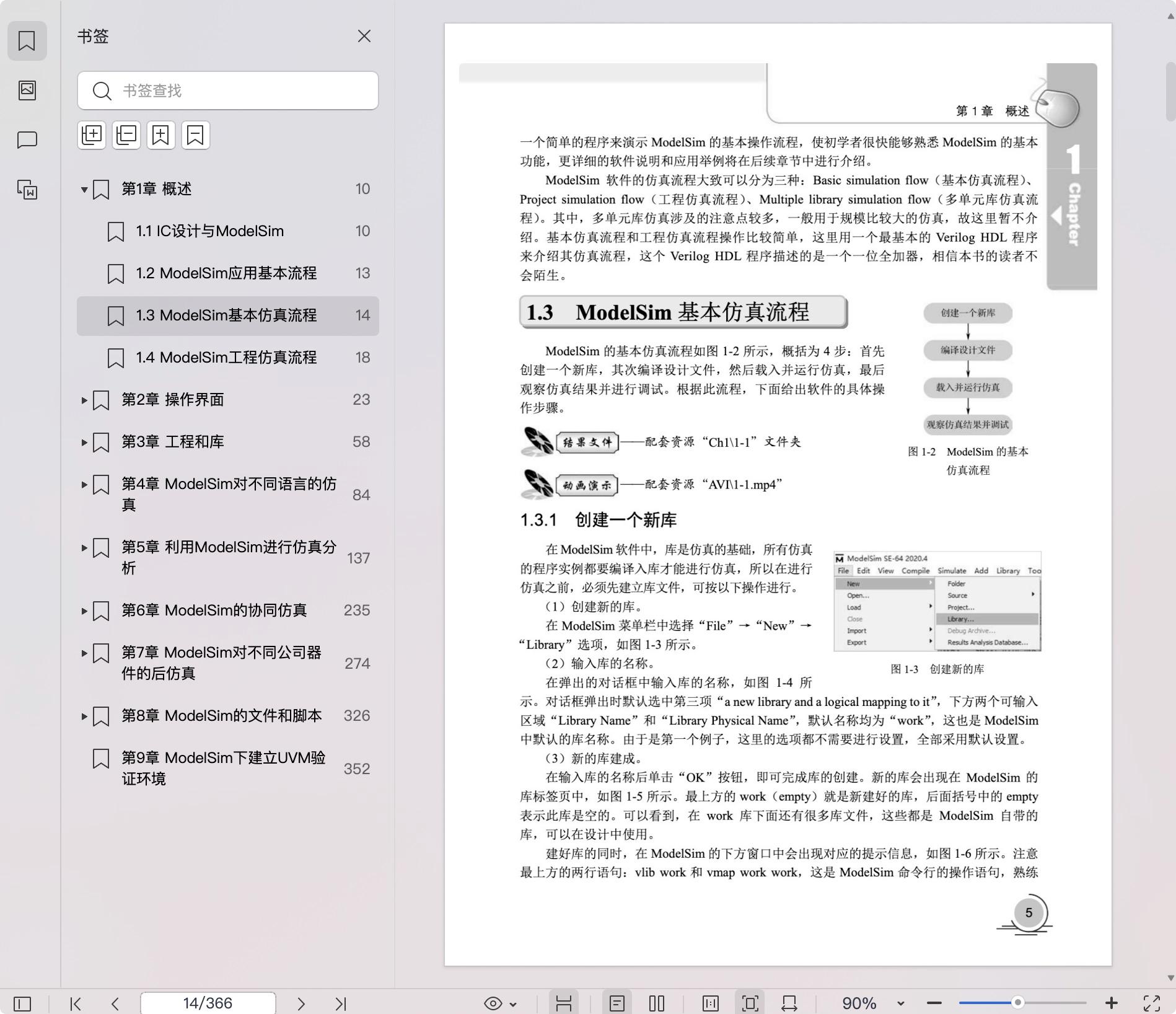
Task: Add a new bookmark icon
Action: coord(161,135)
